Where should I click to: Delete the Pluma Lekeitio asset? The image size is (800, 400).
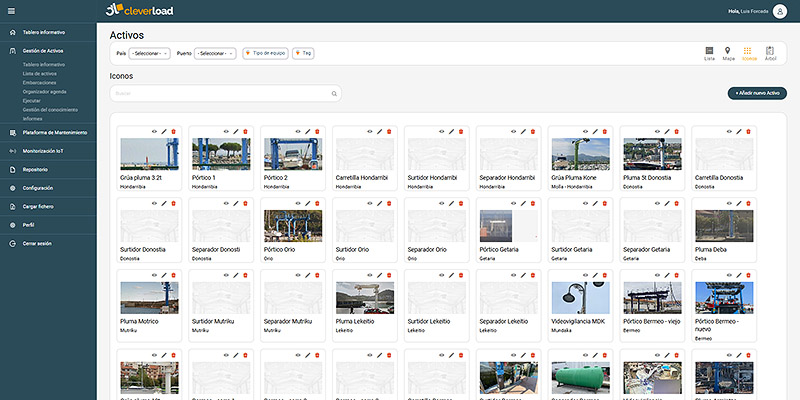tap(389, 276)
